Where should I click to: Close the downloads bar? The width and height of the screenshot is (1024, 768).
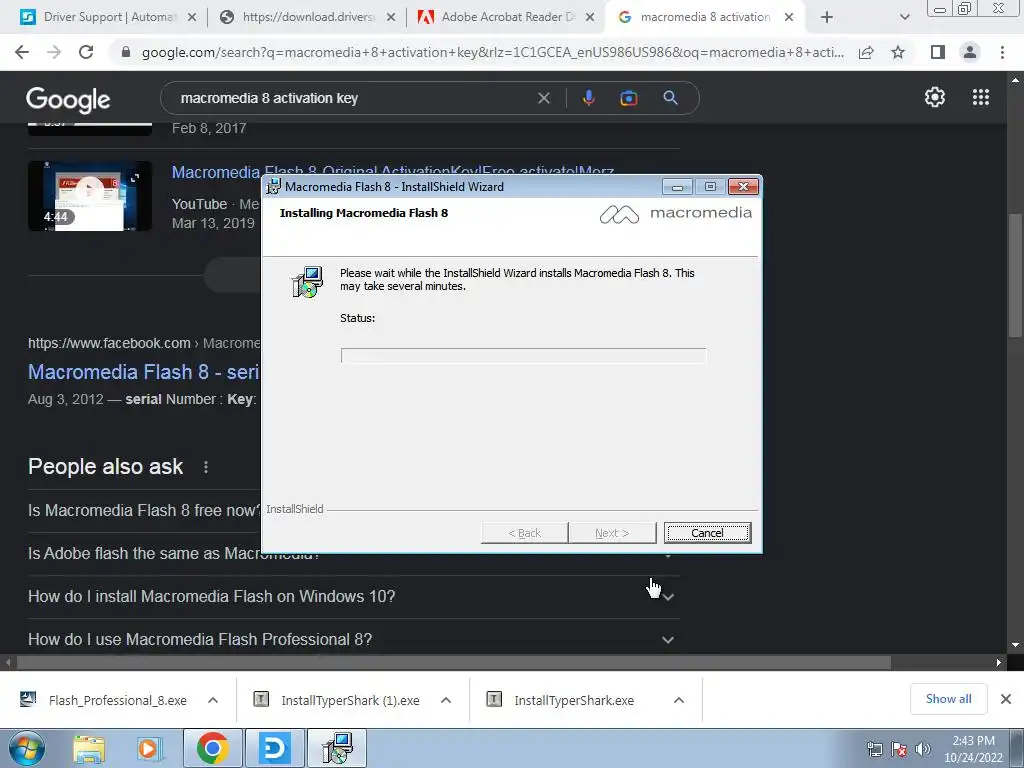point(1006,699)
